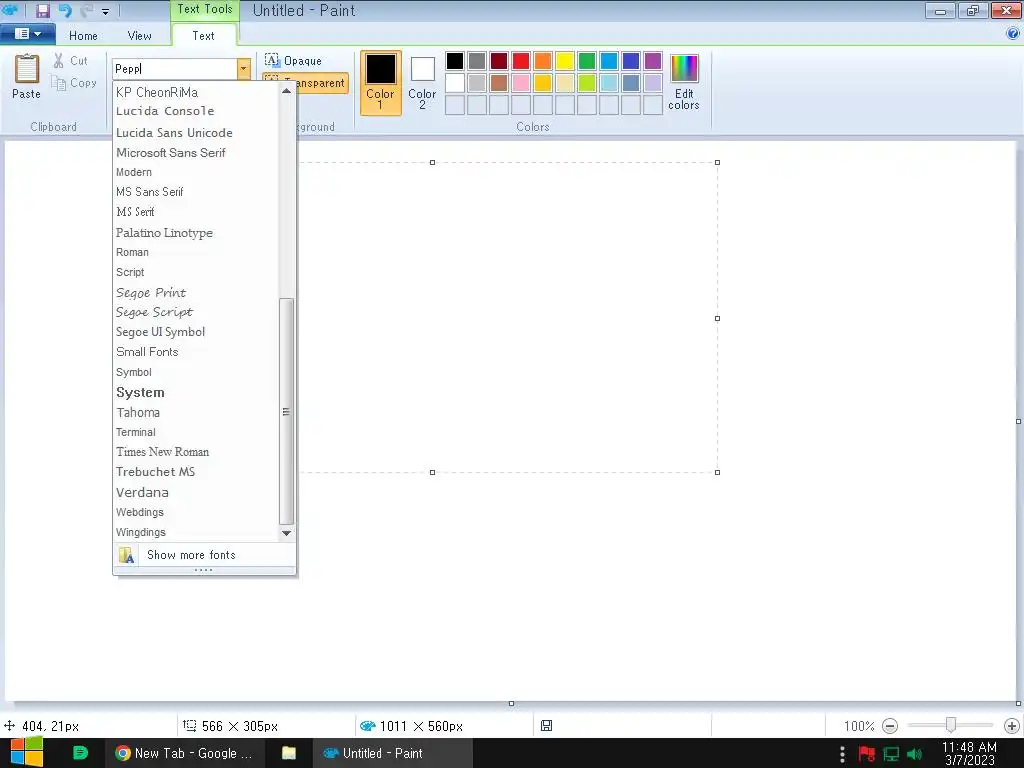Open the Paint file menu button
Screen dimensions: 1024x768
pyautogui.click(x=27, y=34)
